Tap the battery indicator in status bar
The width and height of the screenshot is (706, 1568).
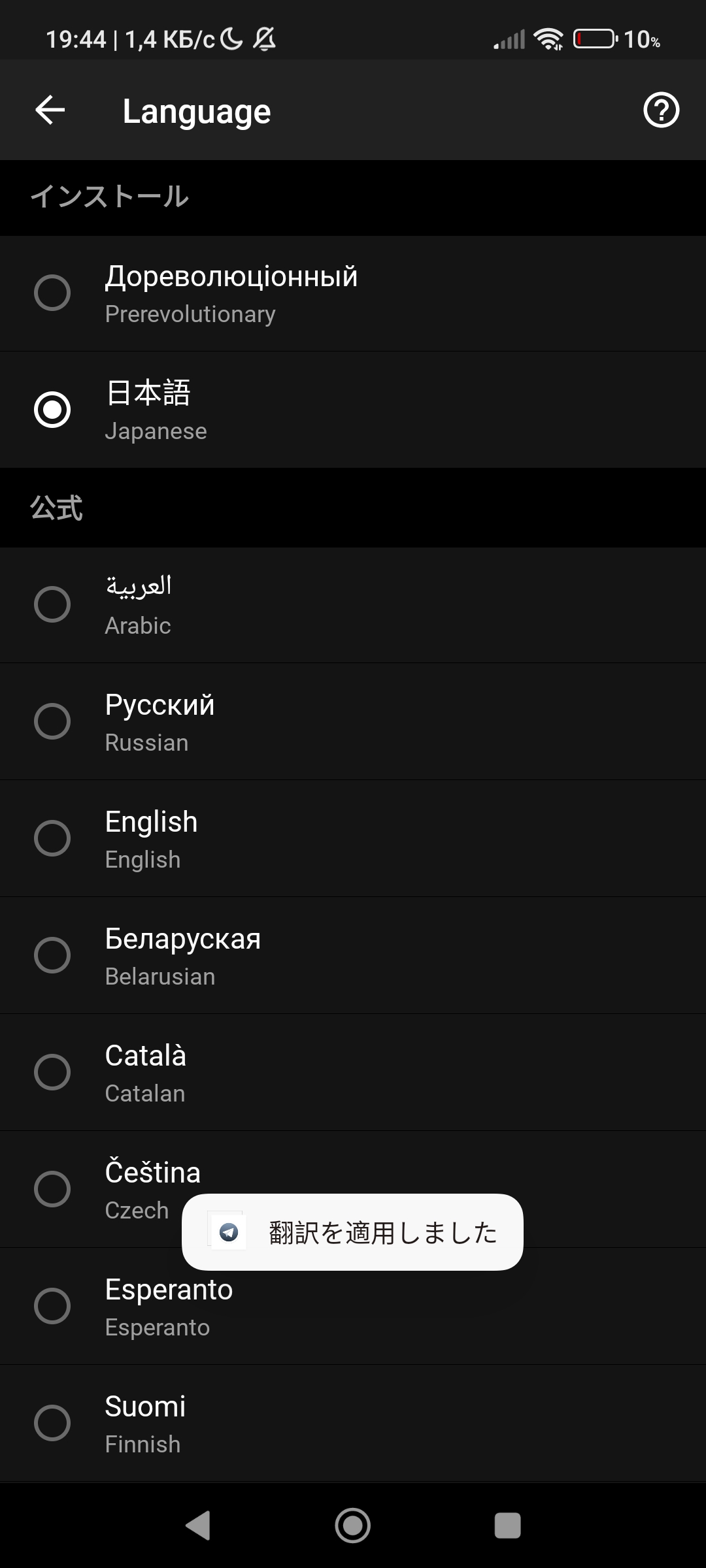point(595,39)
